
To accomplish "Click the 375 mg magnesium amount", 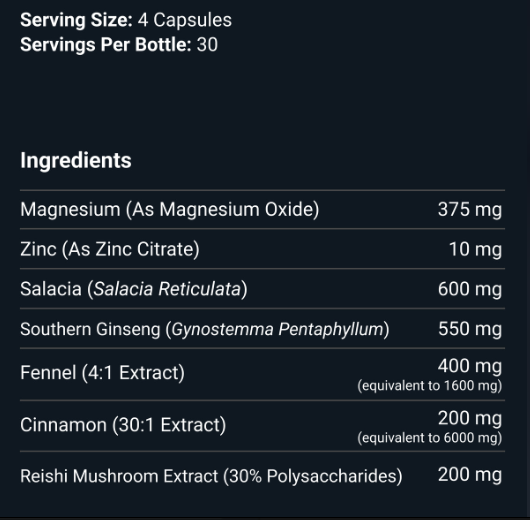I will coord(470,210).
